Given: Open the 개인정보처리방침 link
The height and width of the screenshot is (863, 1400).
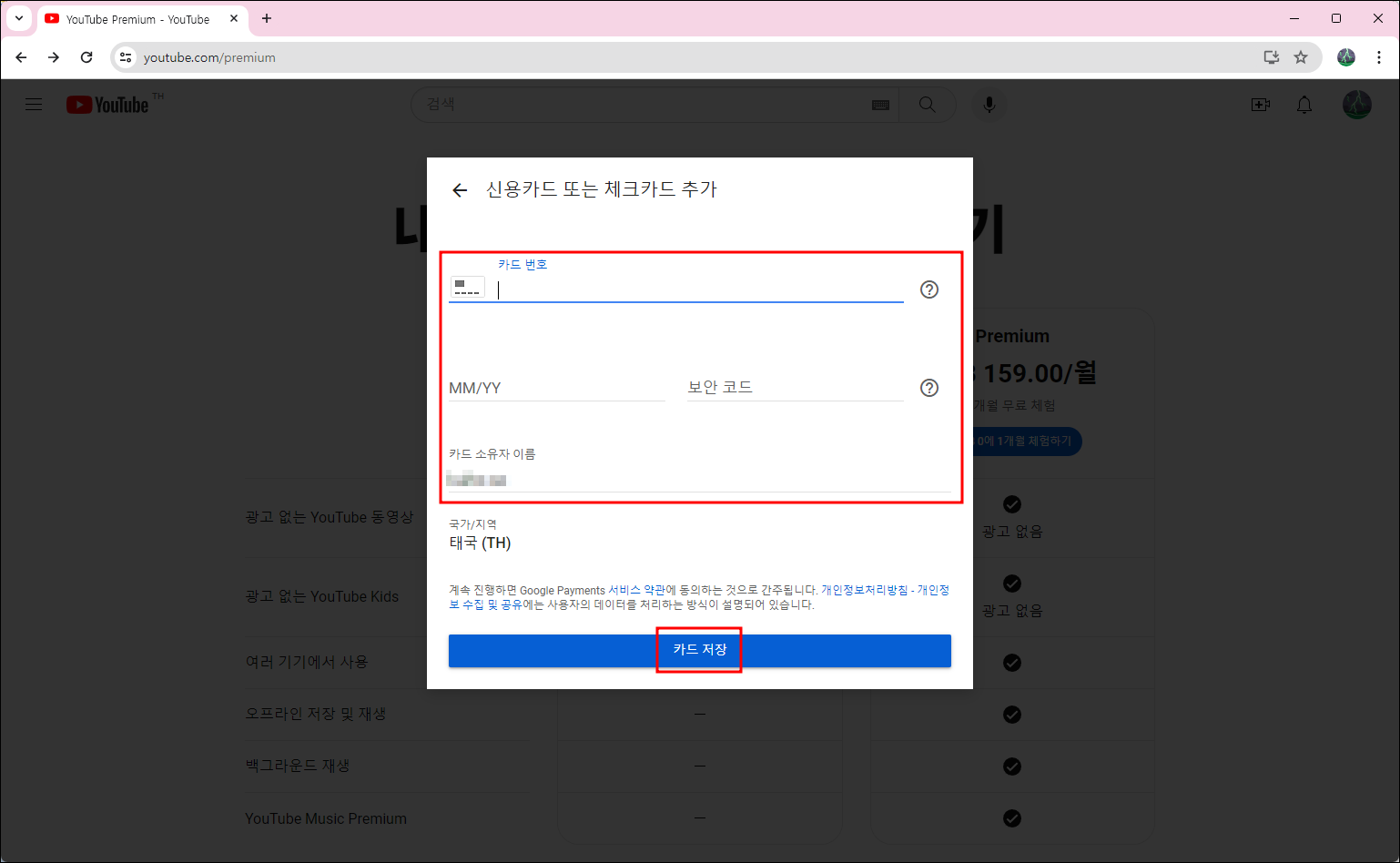Looking at the screenshot, I should pyautogui.click(x=865, y=590).
